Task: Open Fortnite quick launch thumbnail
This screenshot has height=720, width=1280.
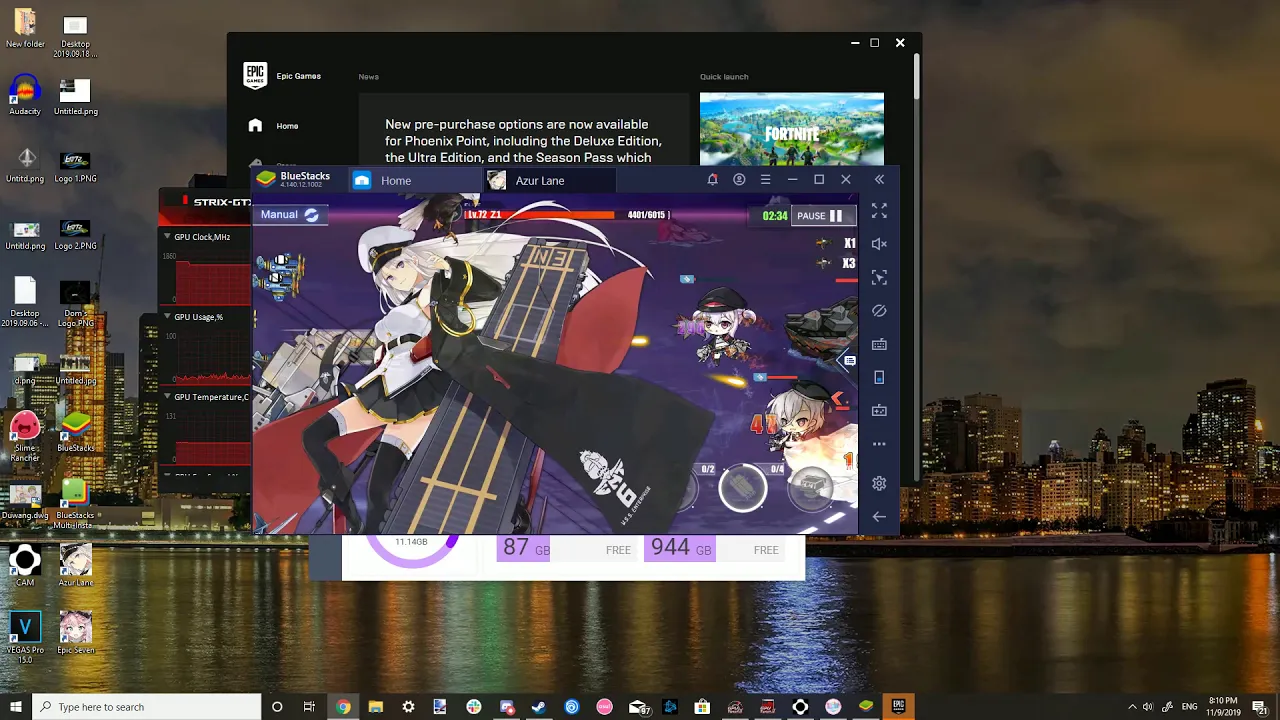Action: pos(792,129)
